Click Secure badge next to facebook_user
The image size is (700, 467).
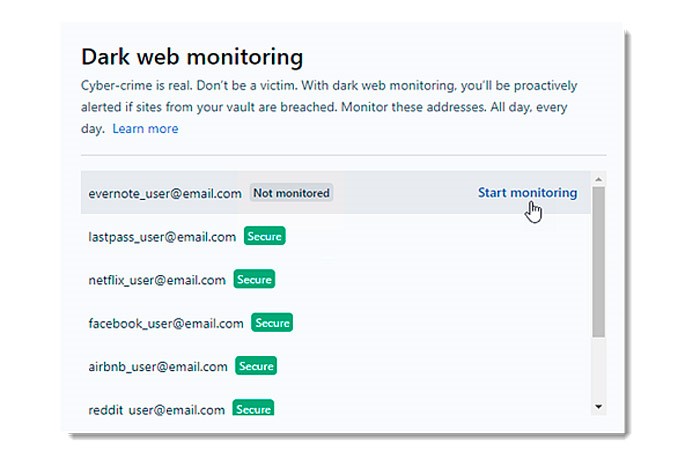272,323
